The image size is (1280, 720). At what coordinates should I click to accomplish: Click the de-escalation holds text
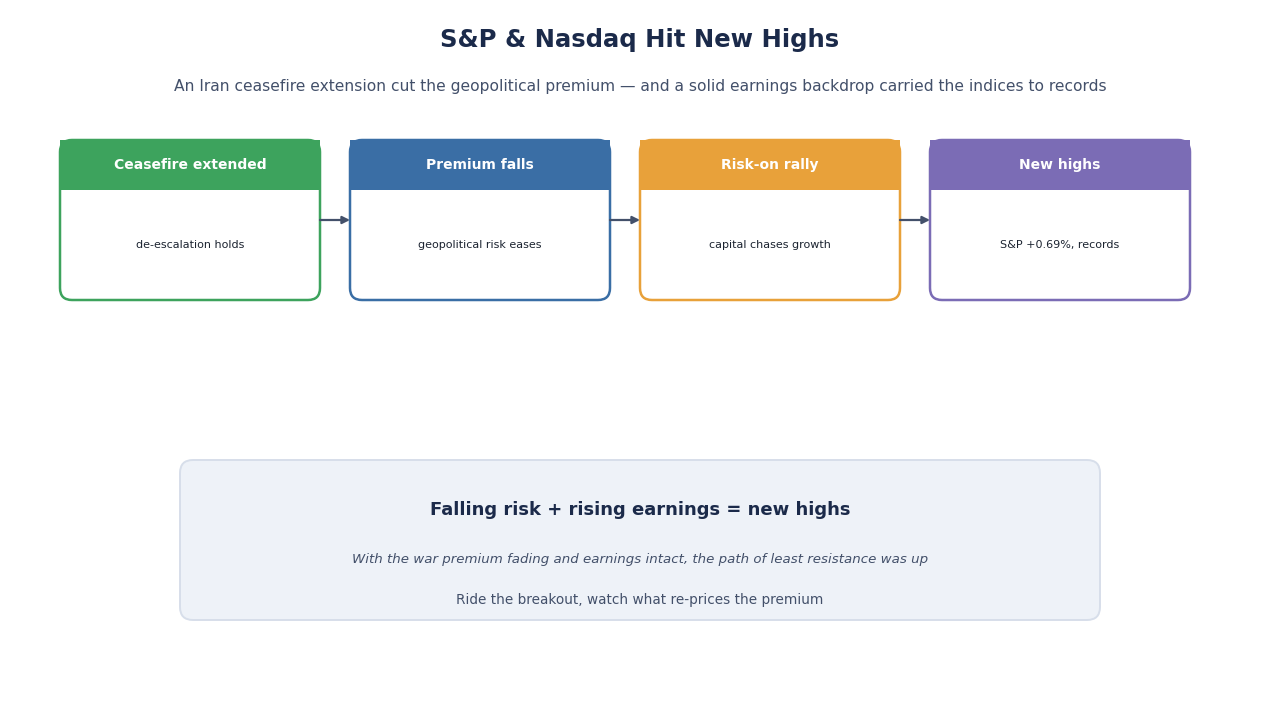190,245
